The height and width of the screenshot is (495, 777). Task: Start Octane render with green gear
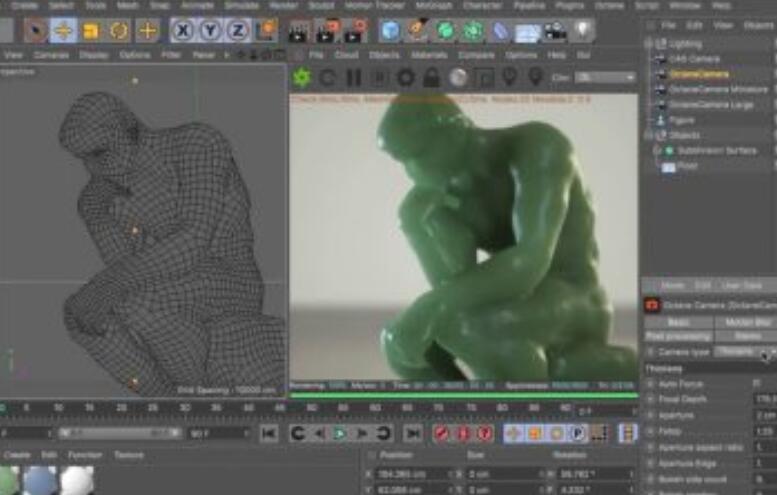(x=301, y=77)
